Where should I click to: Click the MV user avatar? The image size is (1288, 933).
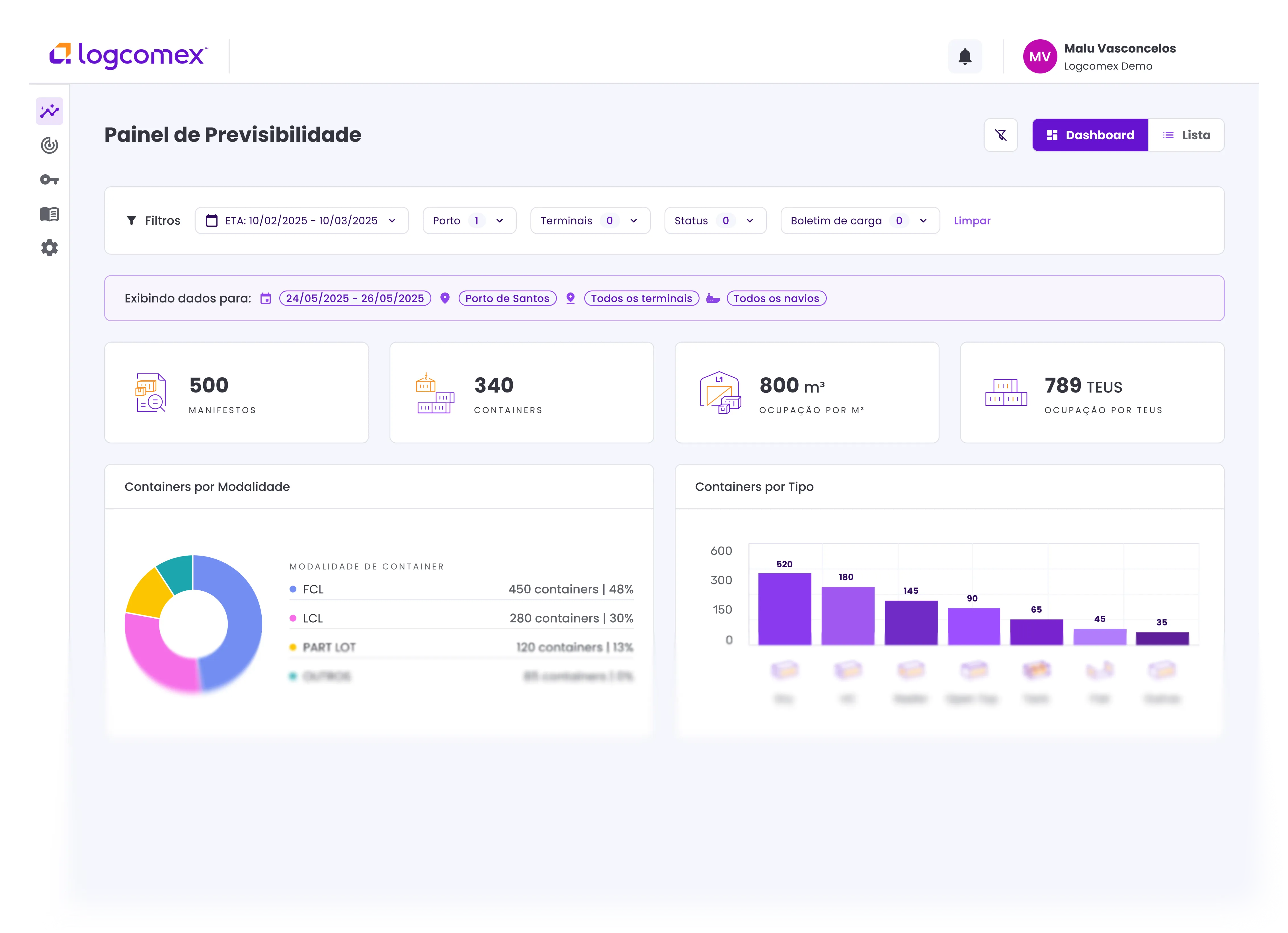1039,56
